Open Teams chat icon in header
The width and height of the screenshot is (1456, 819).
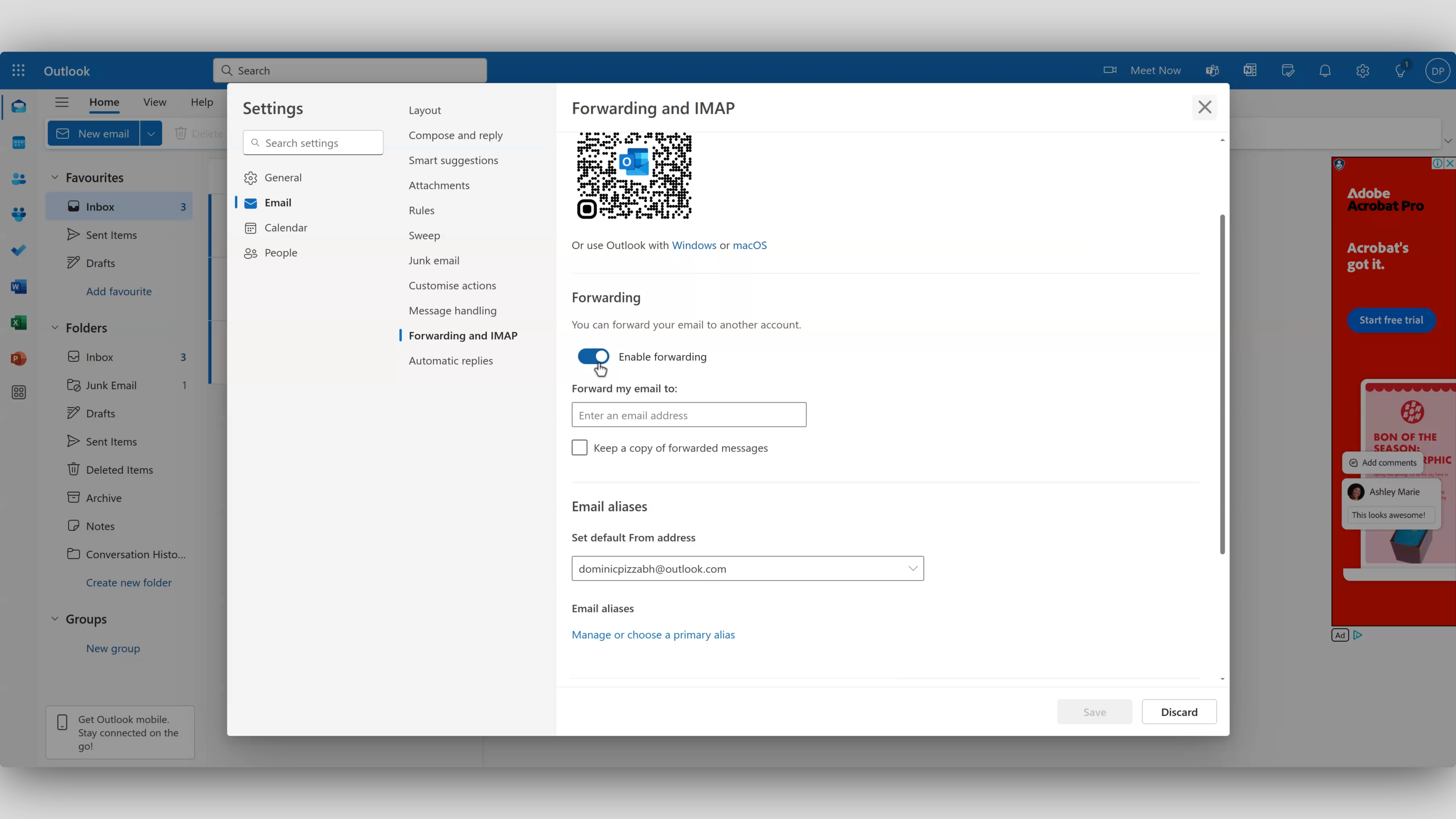click(1213, 71)
